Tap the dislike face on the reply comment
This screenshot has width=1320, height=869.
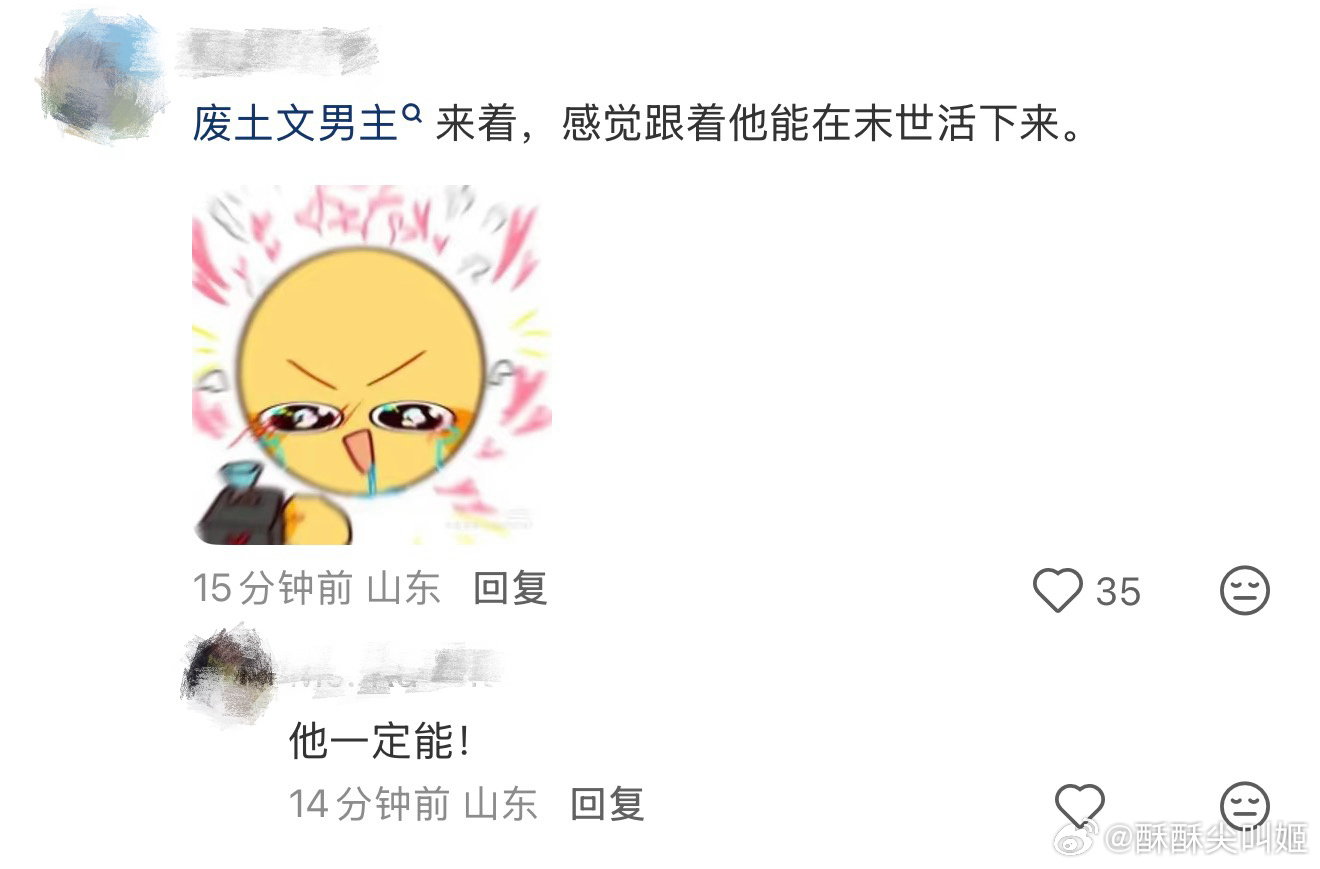tap(1245, 805)
